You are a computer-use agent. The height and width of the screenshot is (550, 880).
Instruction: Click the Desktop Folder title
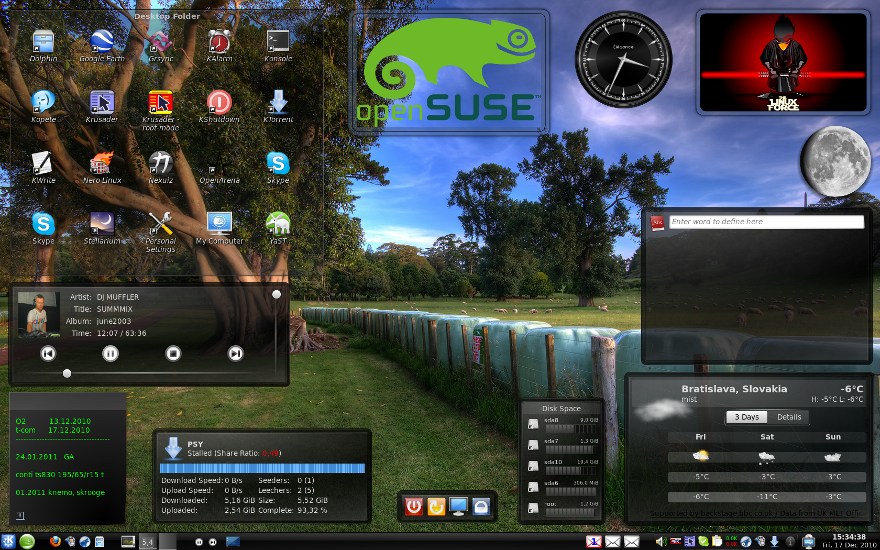(x=167, y=16)
